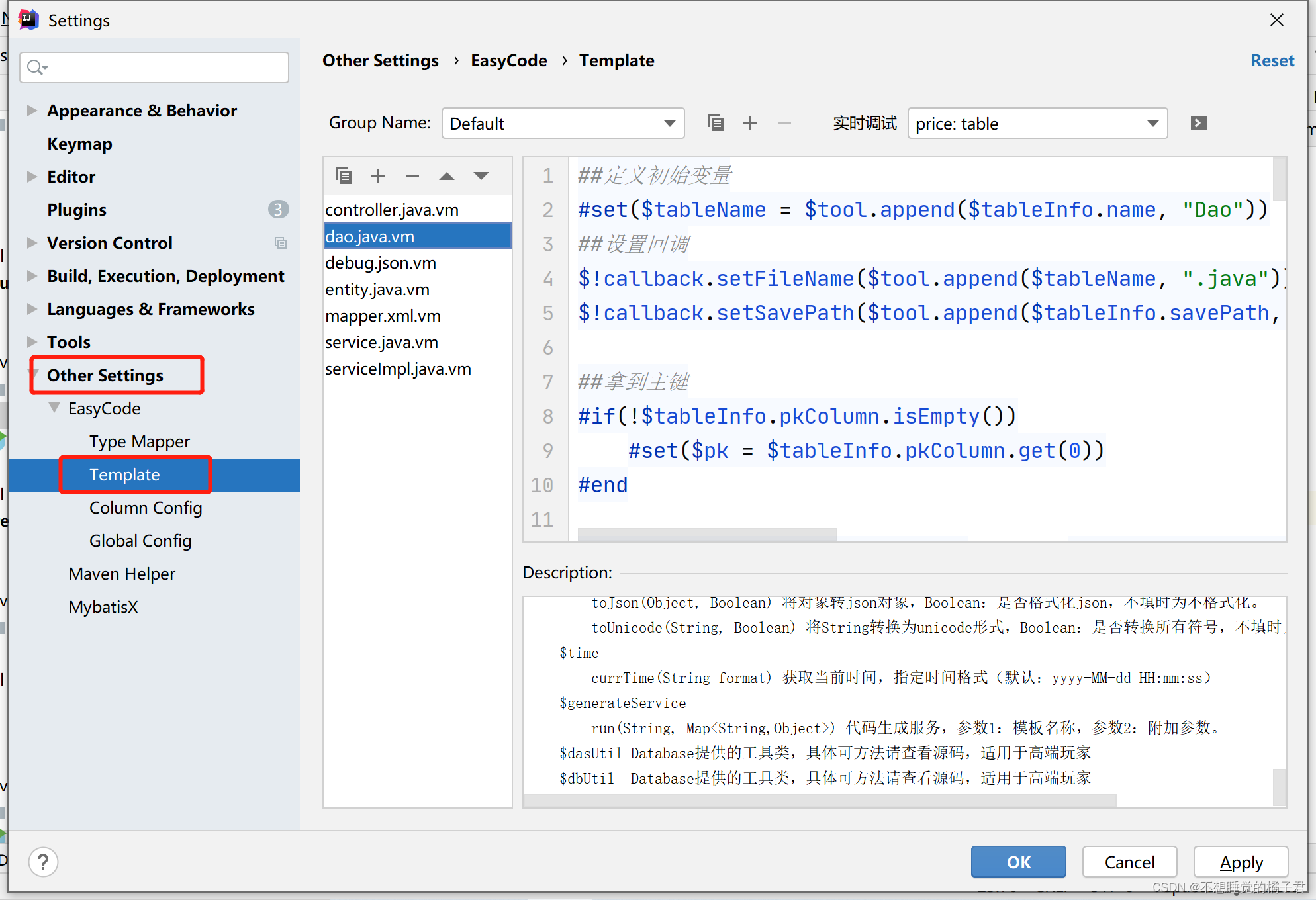
Task: Select entity.java.vm template
Action: (x=418, y=289)
